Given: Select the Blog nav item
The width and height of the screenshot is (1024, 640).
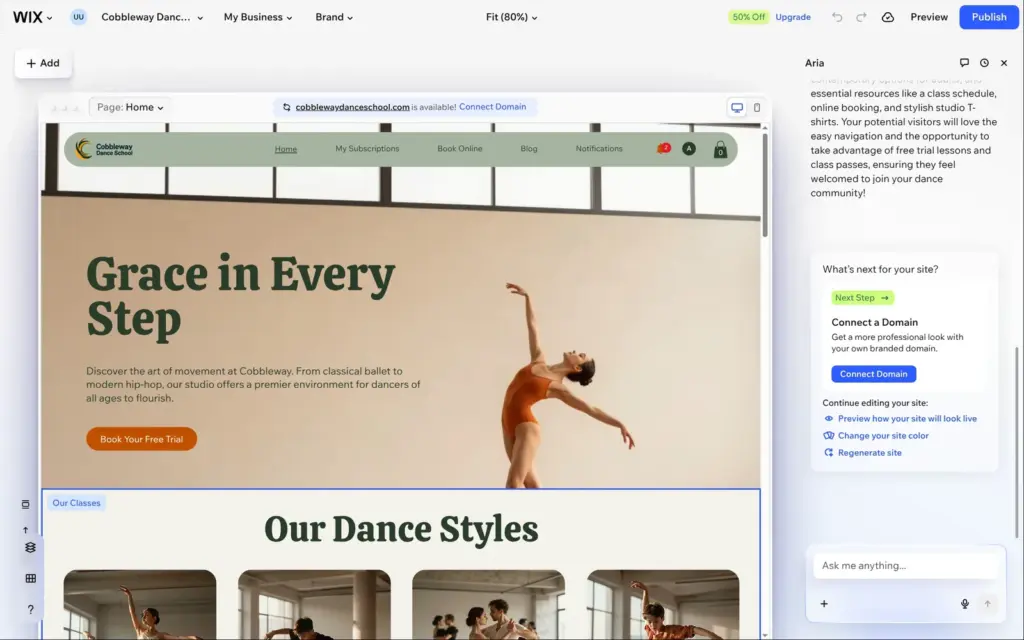Looking at the screenshot, I should (529, 149).
